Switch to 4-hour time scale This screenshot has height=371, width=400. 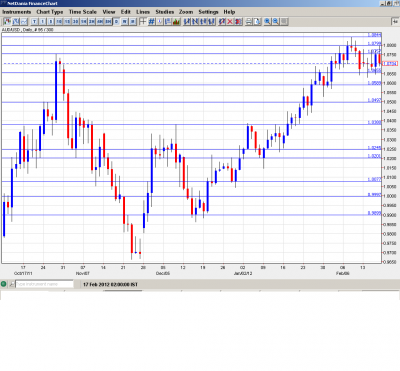pyautogui.click(x=100, y=22)
